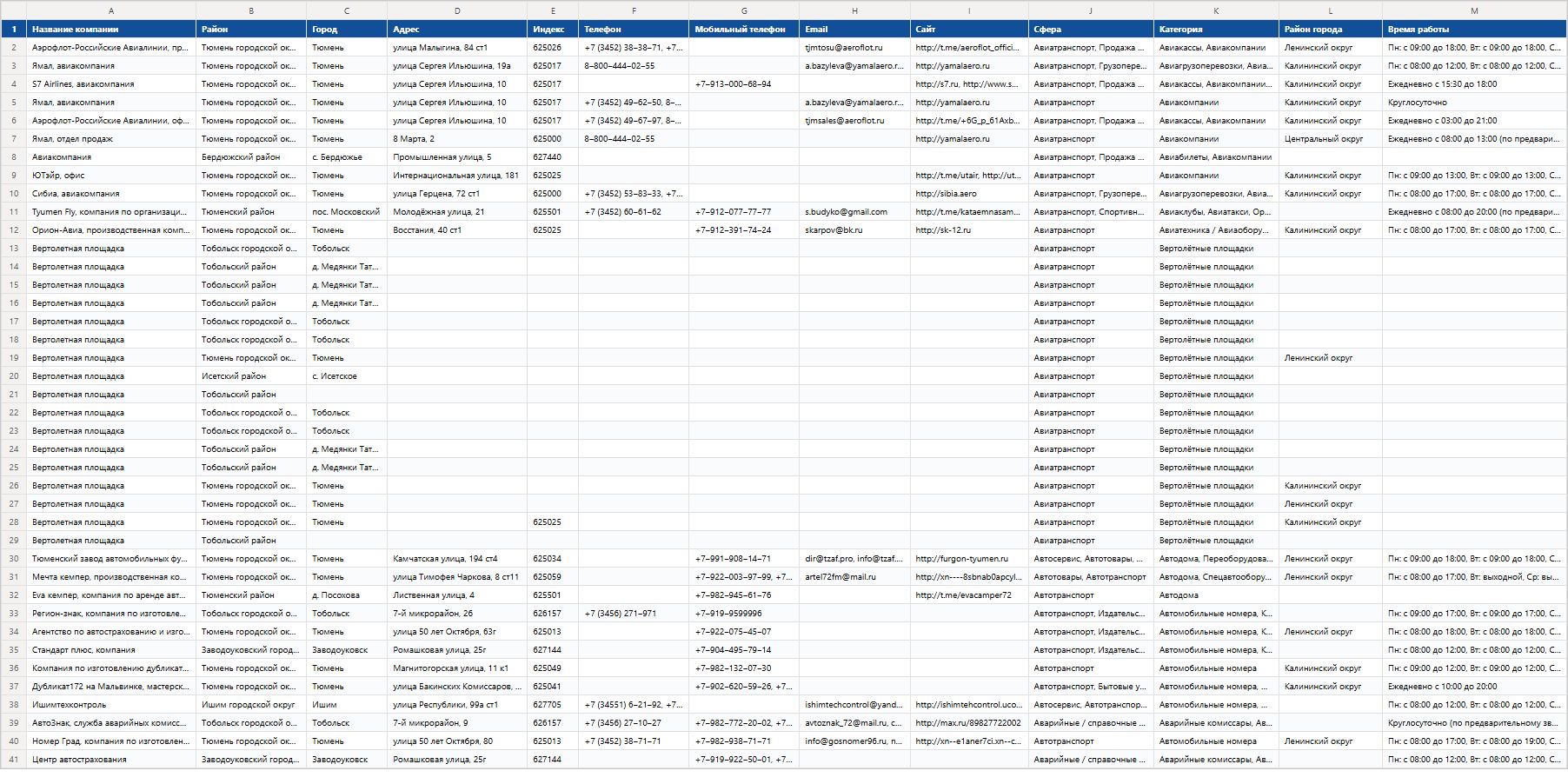This screenshot has width=1568, height=784.
Task: Click the cell 'Ежедневно с 03:00 до 21:00'
Action: point(1474,121)
